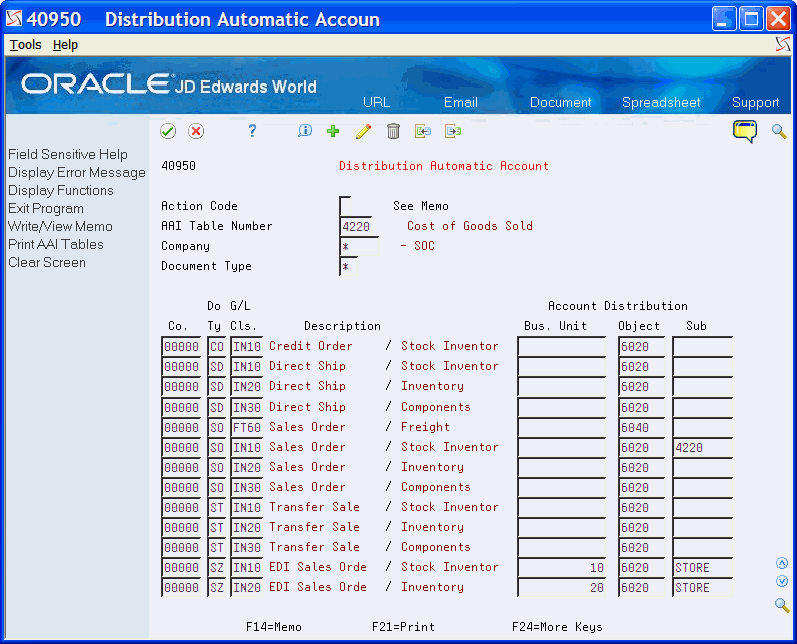This screenshot has height=644, width=797.
Task: Click the trash can delete icon
Action: pos(393,131)
